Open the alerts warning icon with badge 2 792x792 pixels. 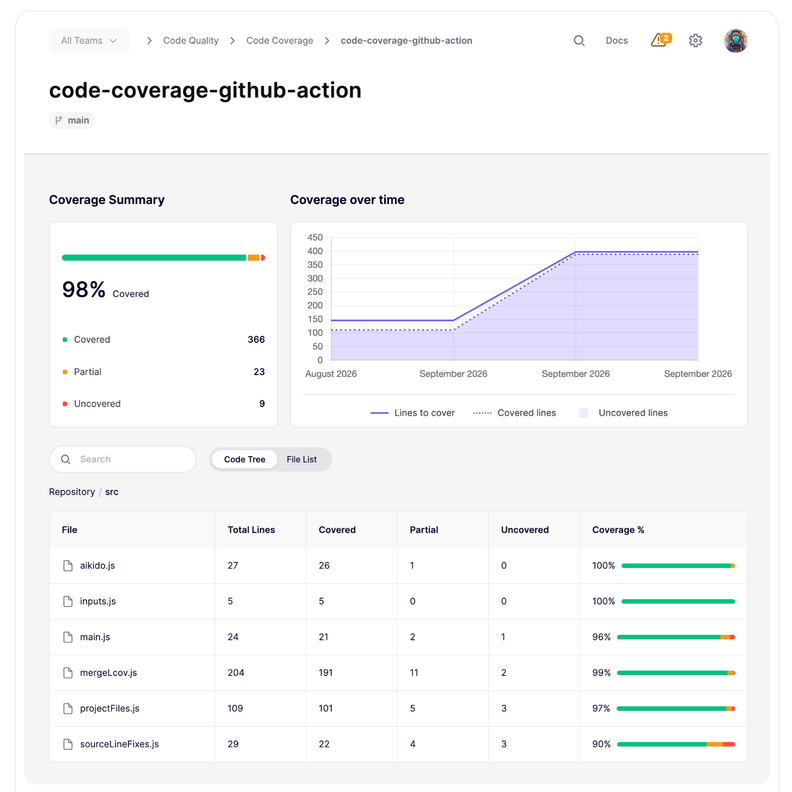pyautogui.click(x=661, y=40)
